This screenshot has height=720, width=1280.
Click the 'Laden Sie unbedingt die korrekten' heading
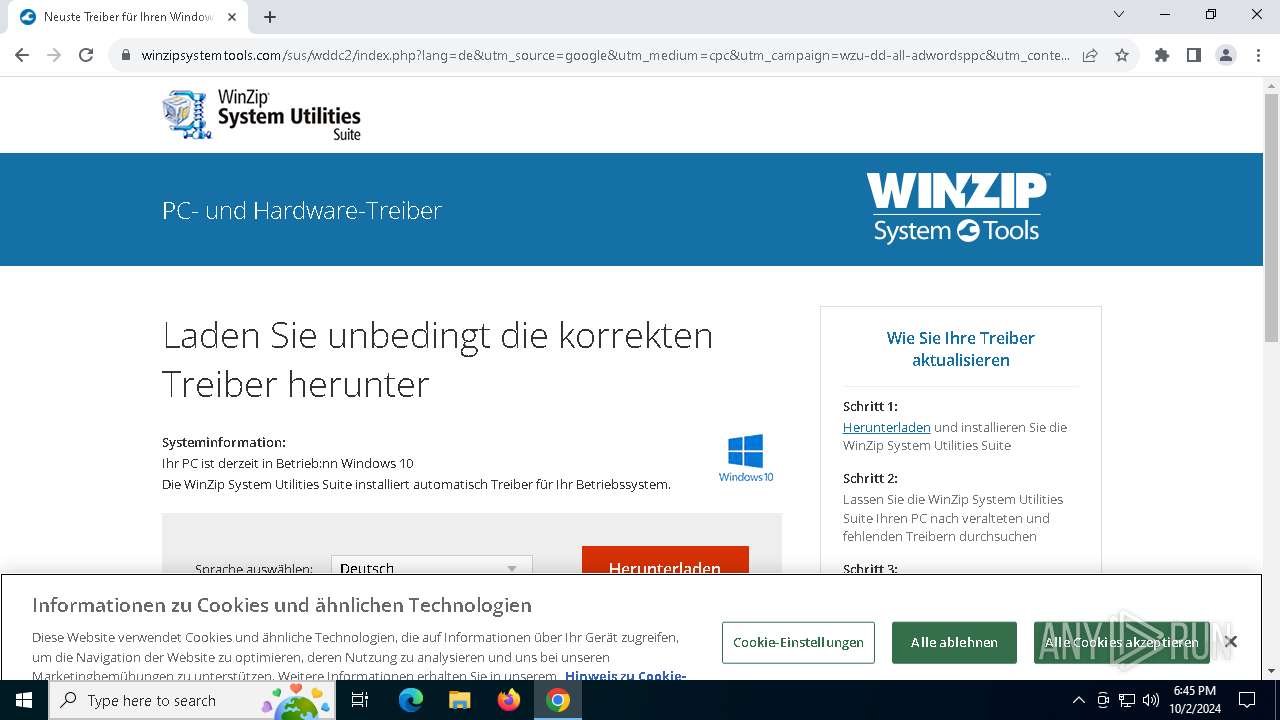tap(438, 359)
